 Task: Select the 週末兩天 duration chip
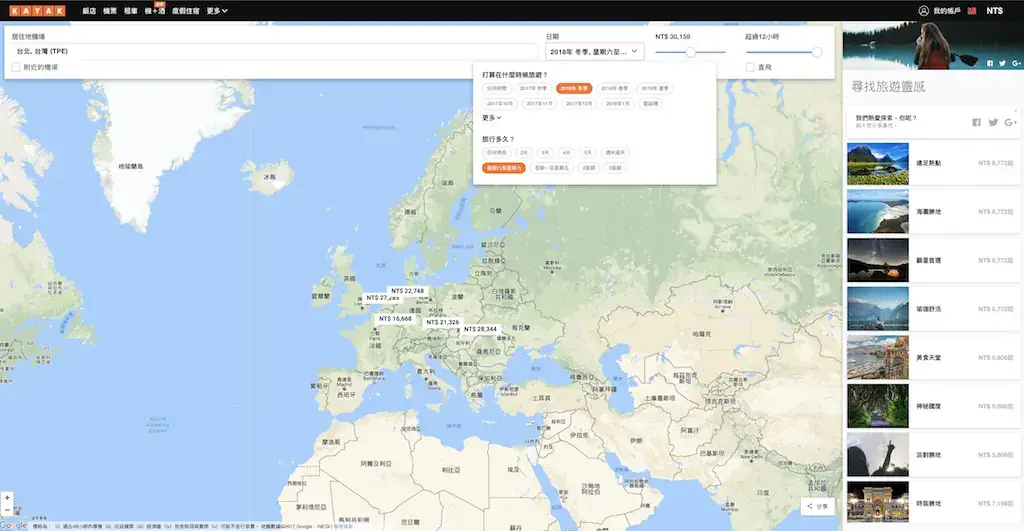(x=615, y=152)
